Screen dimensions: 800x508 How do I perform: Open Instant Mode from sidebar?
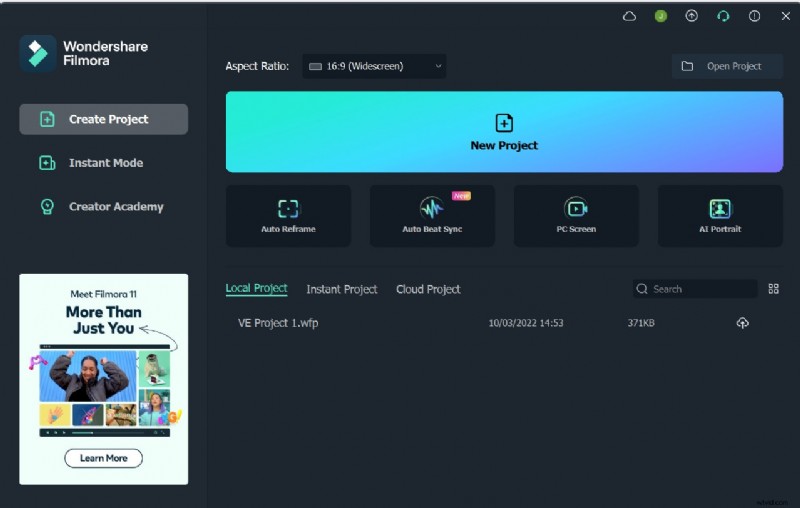[x=104, y=163]
